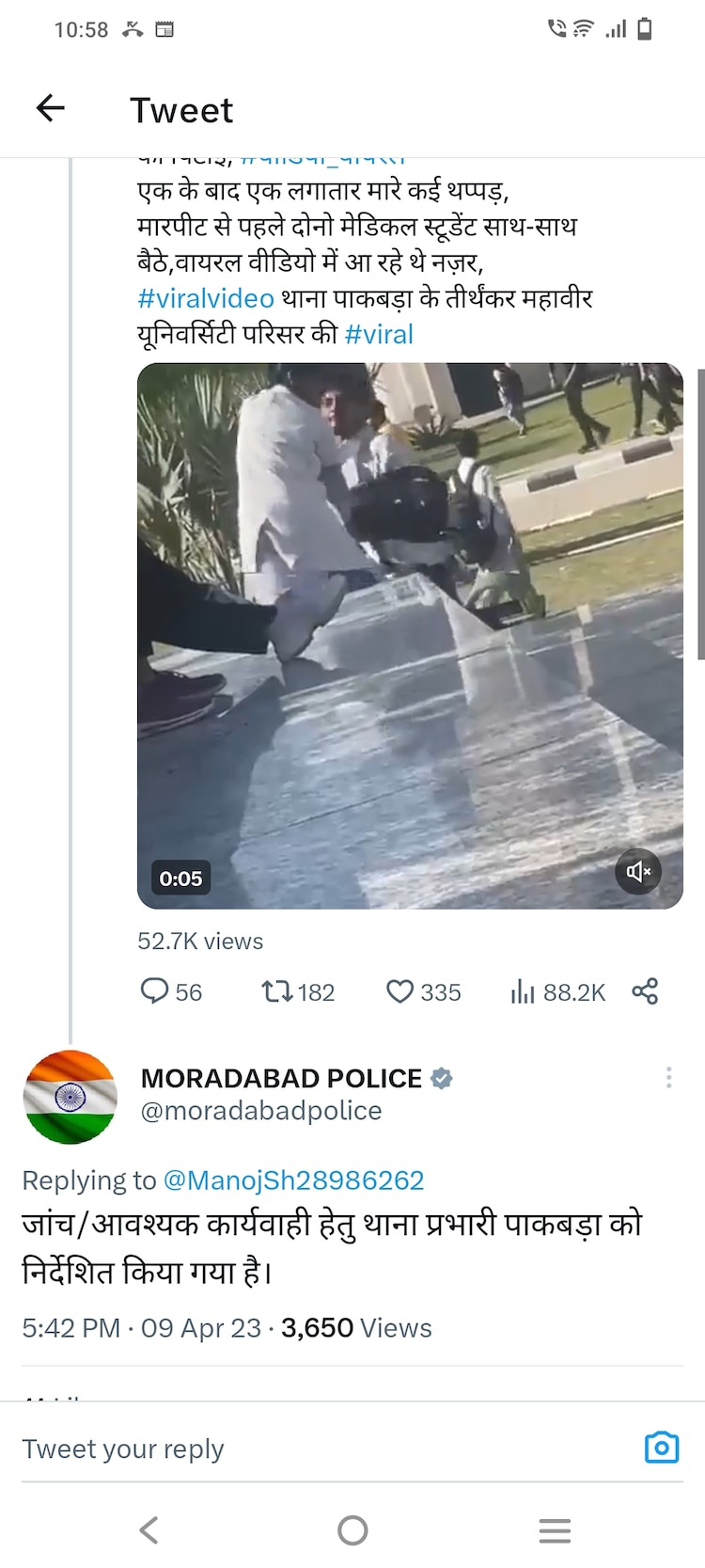
Task: Play the embedded video
Action: [x=410, y=636]
